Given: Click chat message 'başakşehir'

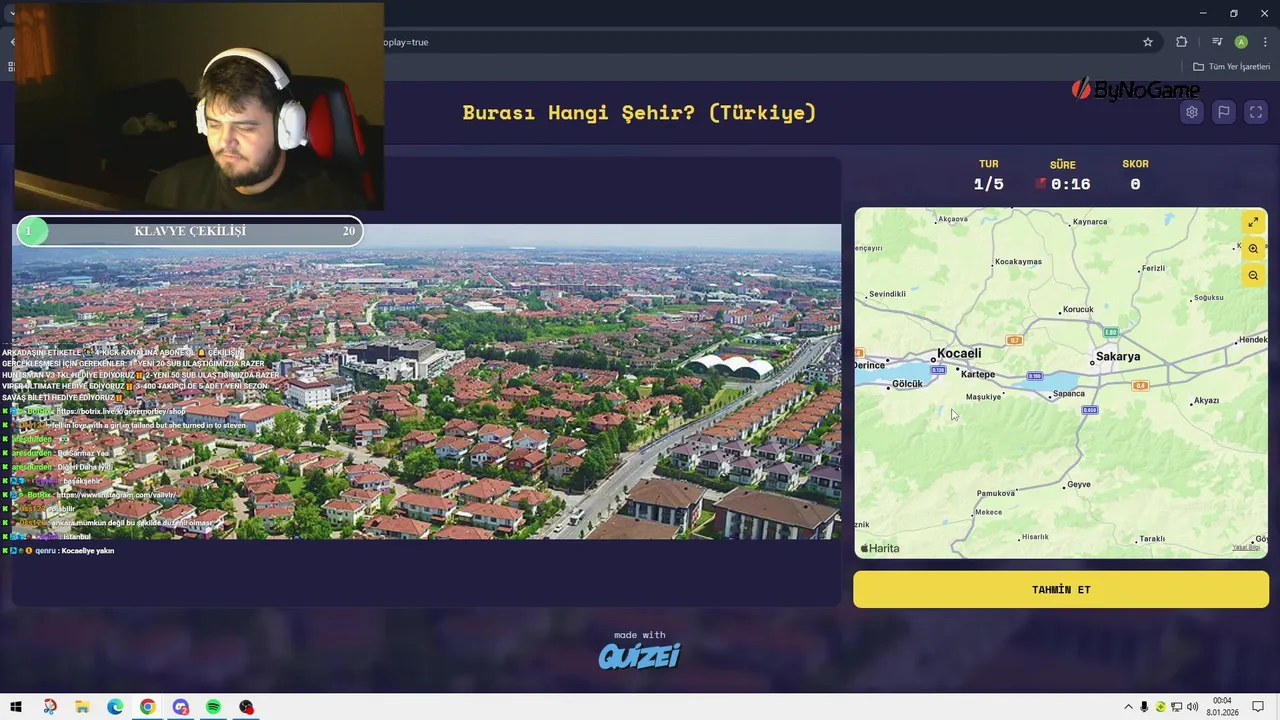Looking at the screenshot, I should point(84,481).
